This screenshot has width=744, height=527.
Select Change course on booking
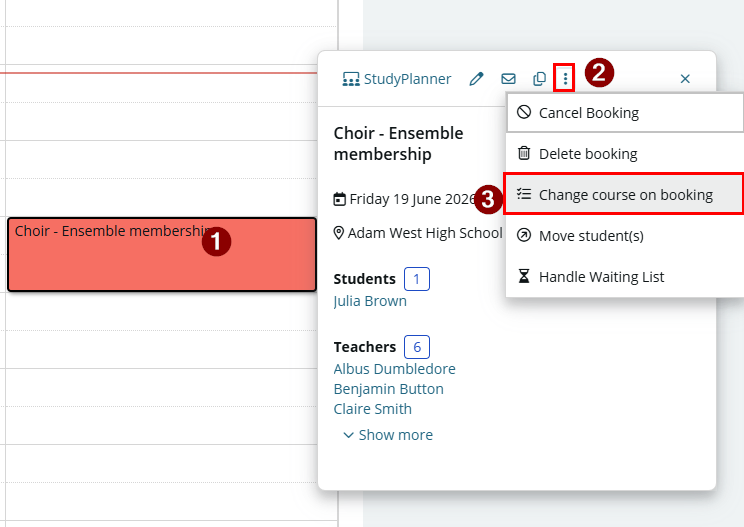coord(625,194)
